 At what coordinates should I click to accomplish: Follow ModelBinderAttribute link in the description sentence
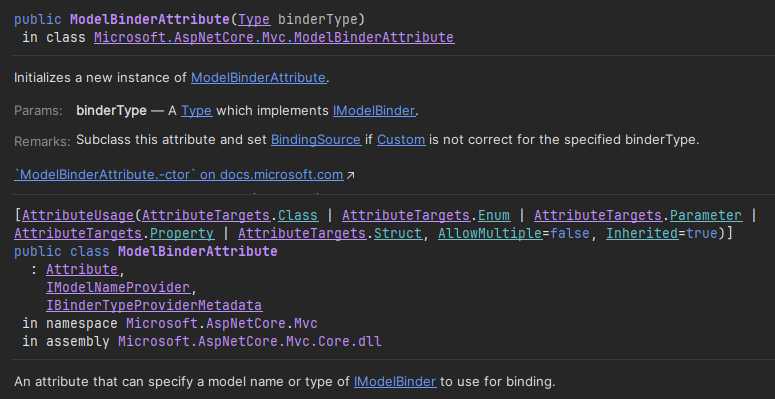tap(258, 78)
